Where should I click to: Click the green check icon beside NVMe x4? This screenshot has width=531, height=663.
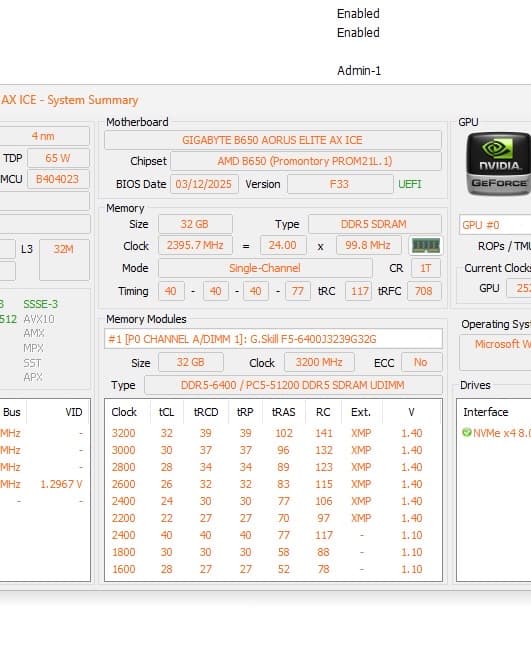(x=467, y=433)
